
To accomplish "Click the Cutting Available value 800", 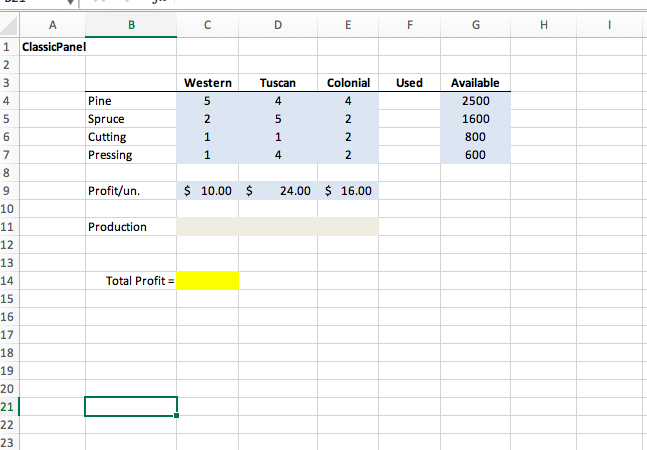I will 475,137.
